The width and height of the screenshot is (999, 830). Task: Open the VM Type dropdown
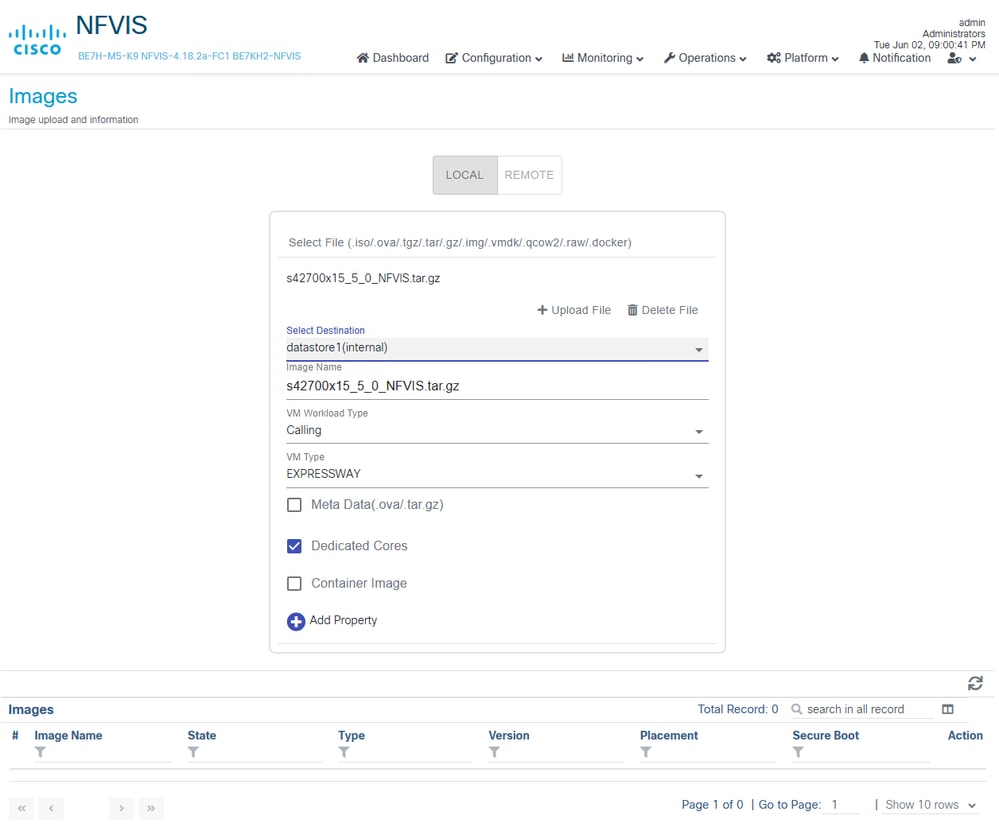[497, 475]
